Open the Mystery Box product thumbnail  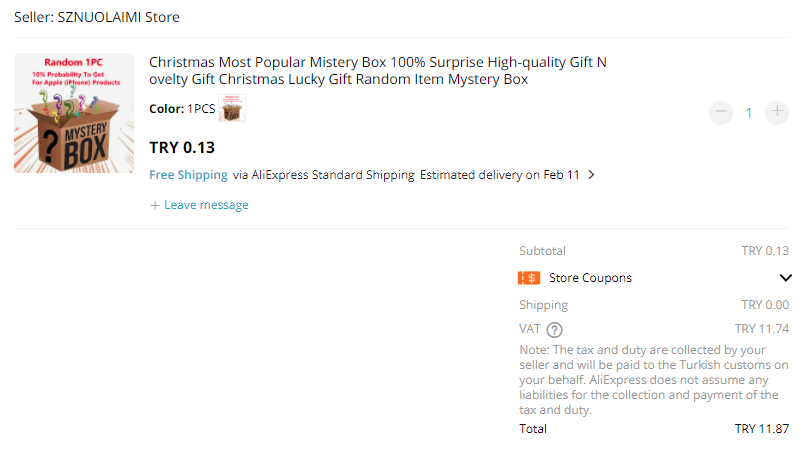(74, 113)
